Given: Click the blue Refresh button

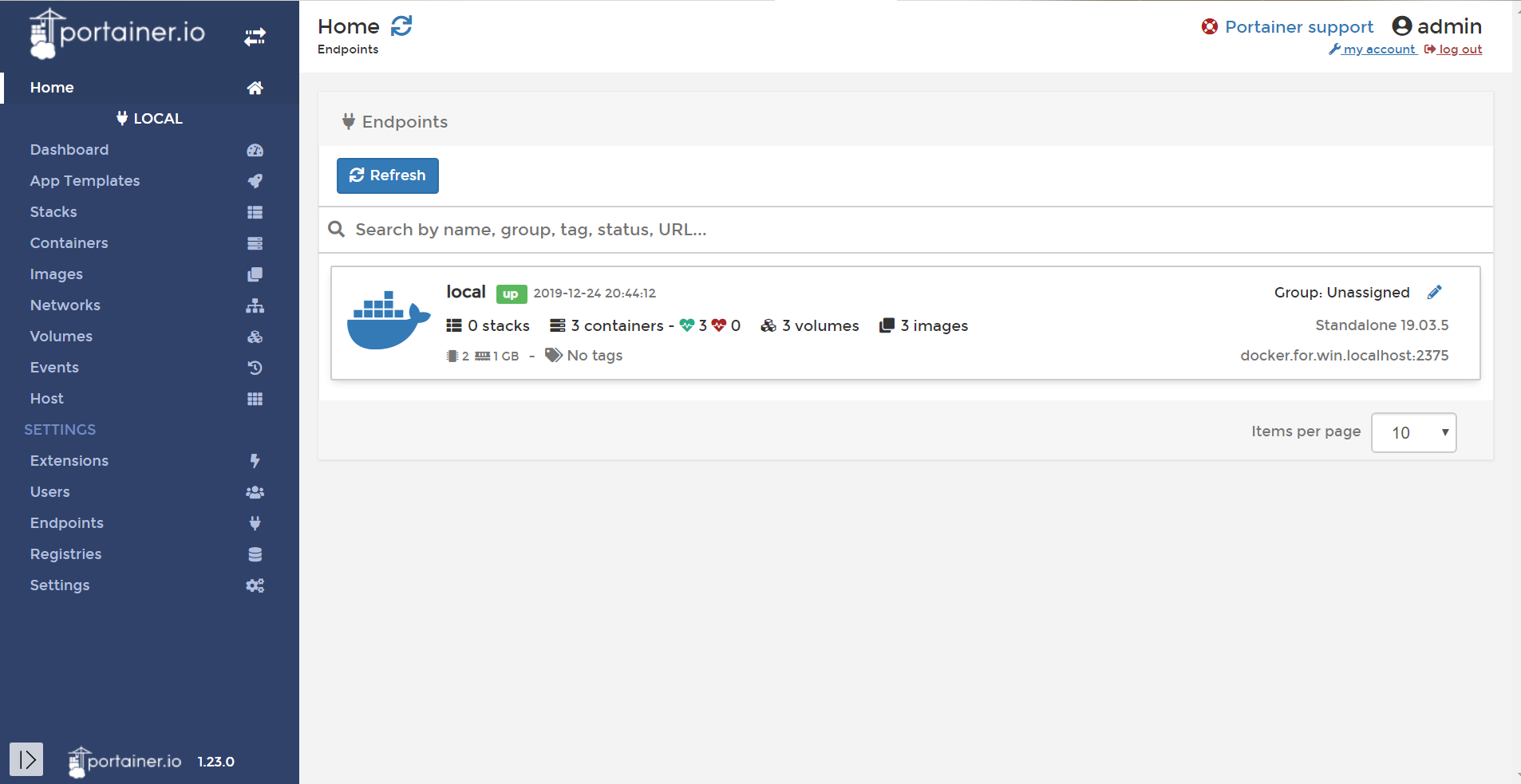Looking at the screenshot, I should click(x=388, y=175).
